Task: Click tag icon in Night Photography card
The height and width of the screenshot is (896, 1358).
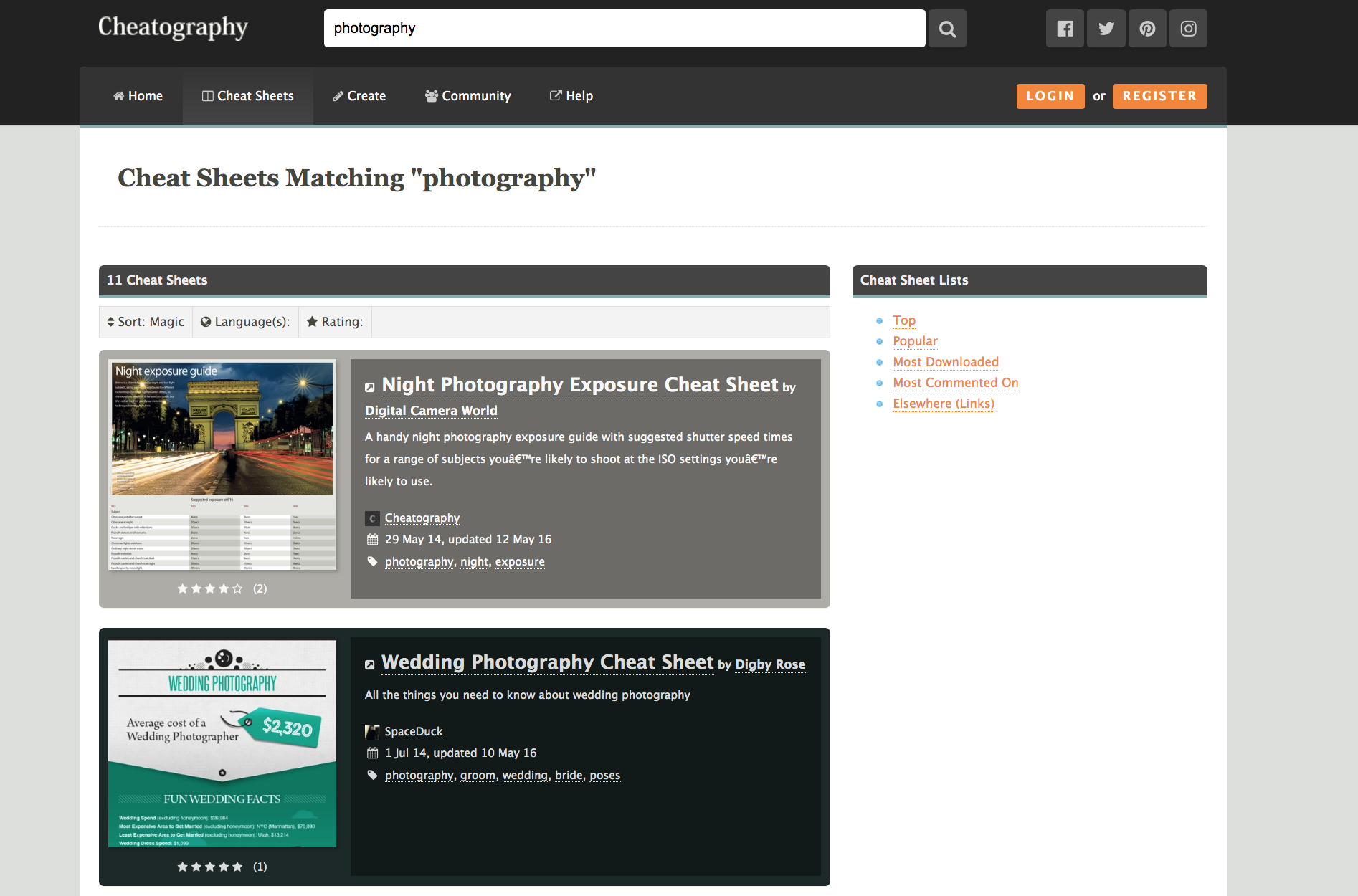Action: [372, 561]
